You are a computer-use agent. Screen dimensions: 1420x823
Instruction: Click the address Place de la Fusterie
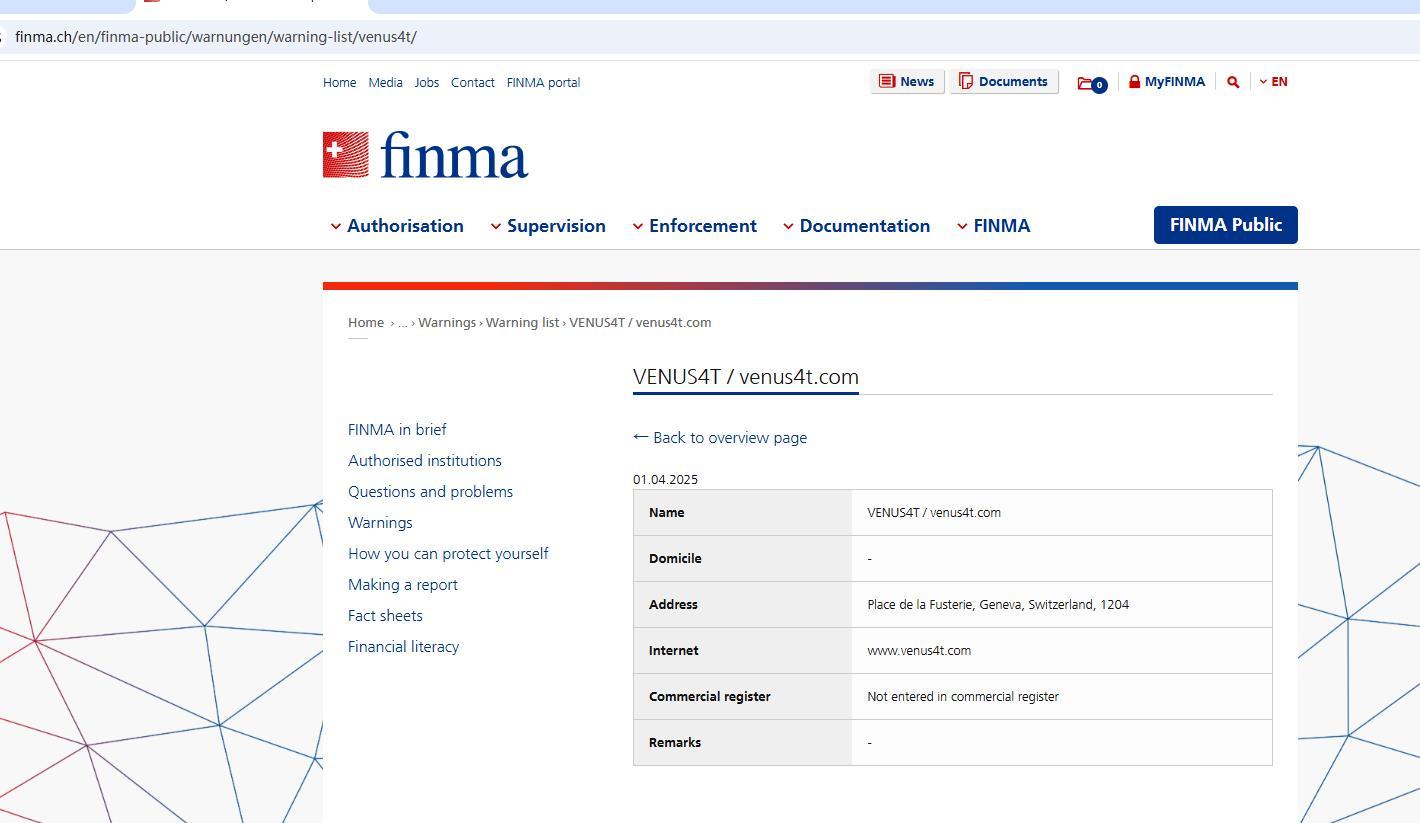click(998, 605)
